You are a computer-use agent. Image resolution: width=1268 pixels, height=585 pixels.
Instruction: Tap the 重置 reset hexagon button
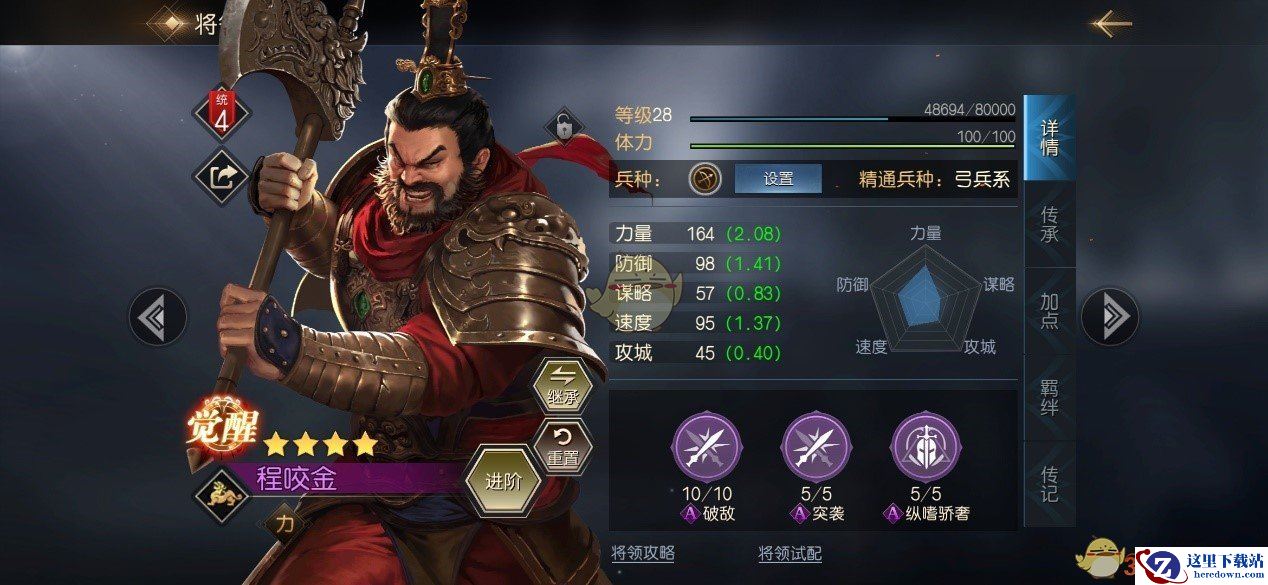coord(563,446)
